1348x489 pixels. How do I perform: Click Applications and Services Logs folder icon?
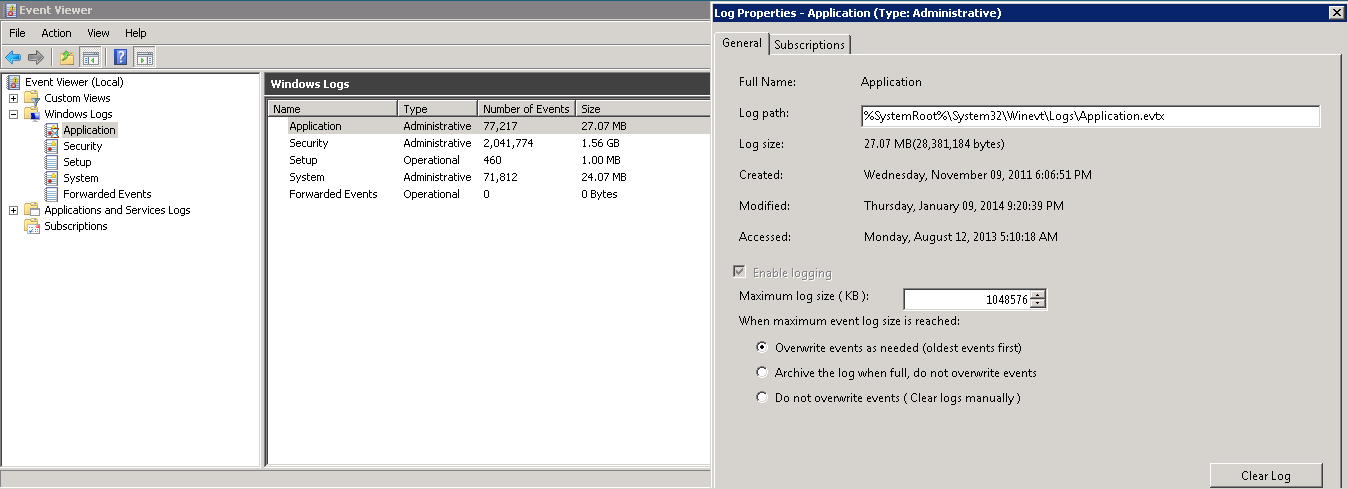pos(32,210)
